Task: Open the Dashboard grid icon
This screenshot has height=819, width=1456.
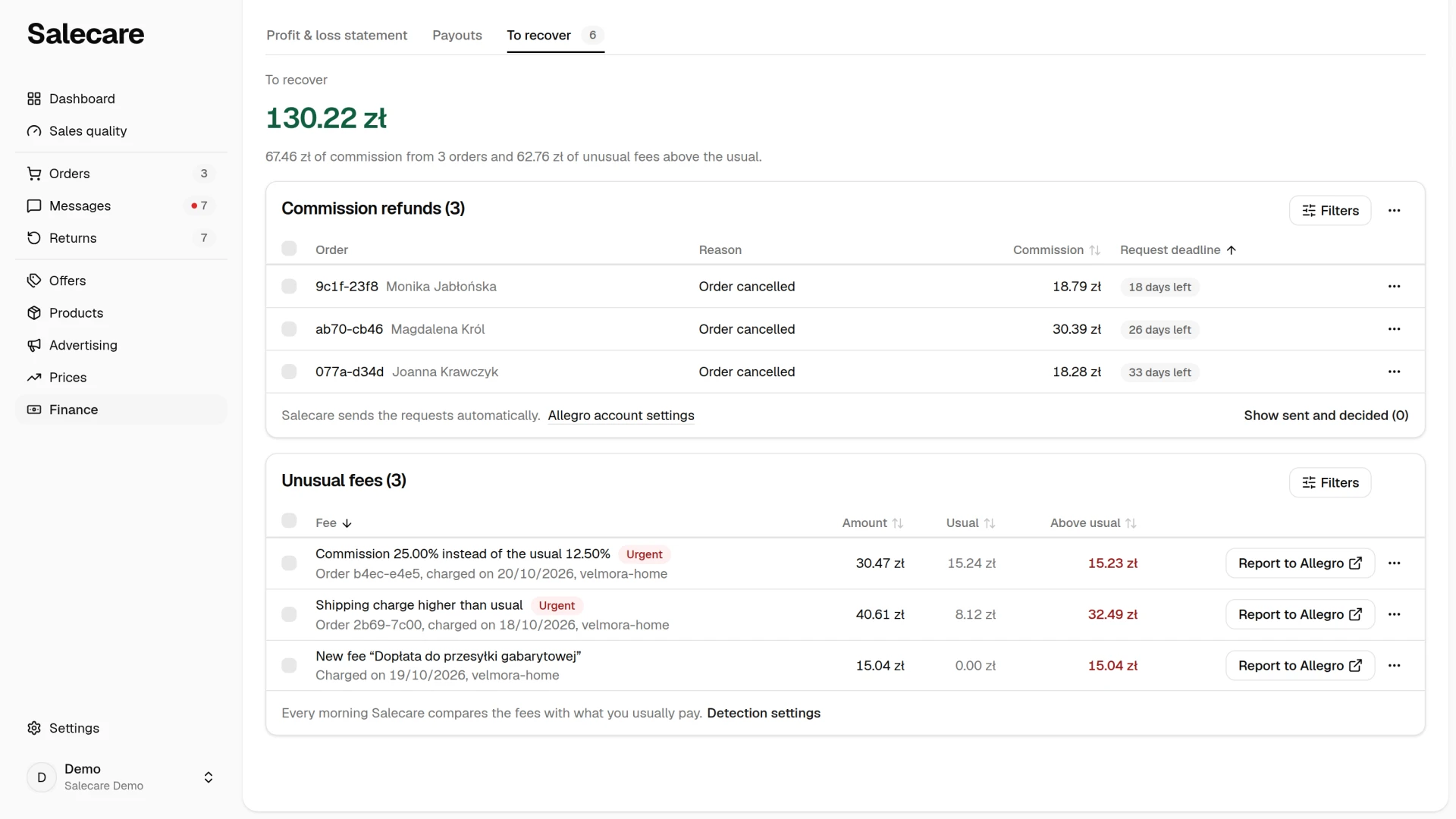Action: (x=34, y=99)
